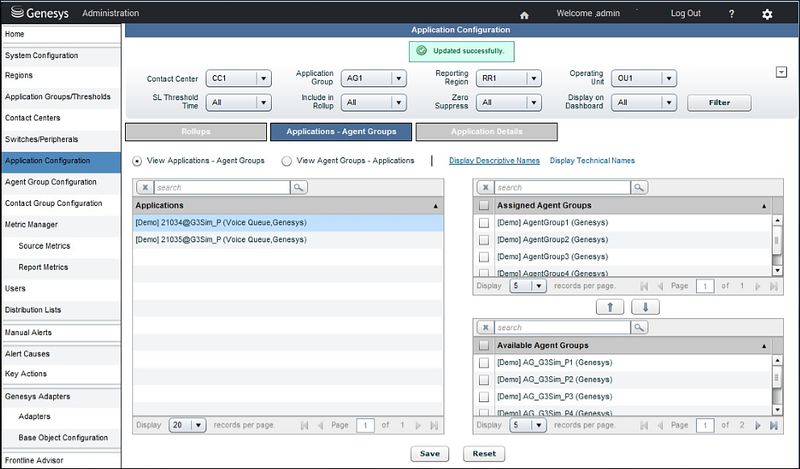
Task: Run the Applications search magnifier
Action: pyautogui.click(x=298, y=187)
